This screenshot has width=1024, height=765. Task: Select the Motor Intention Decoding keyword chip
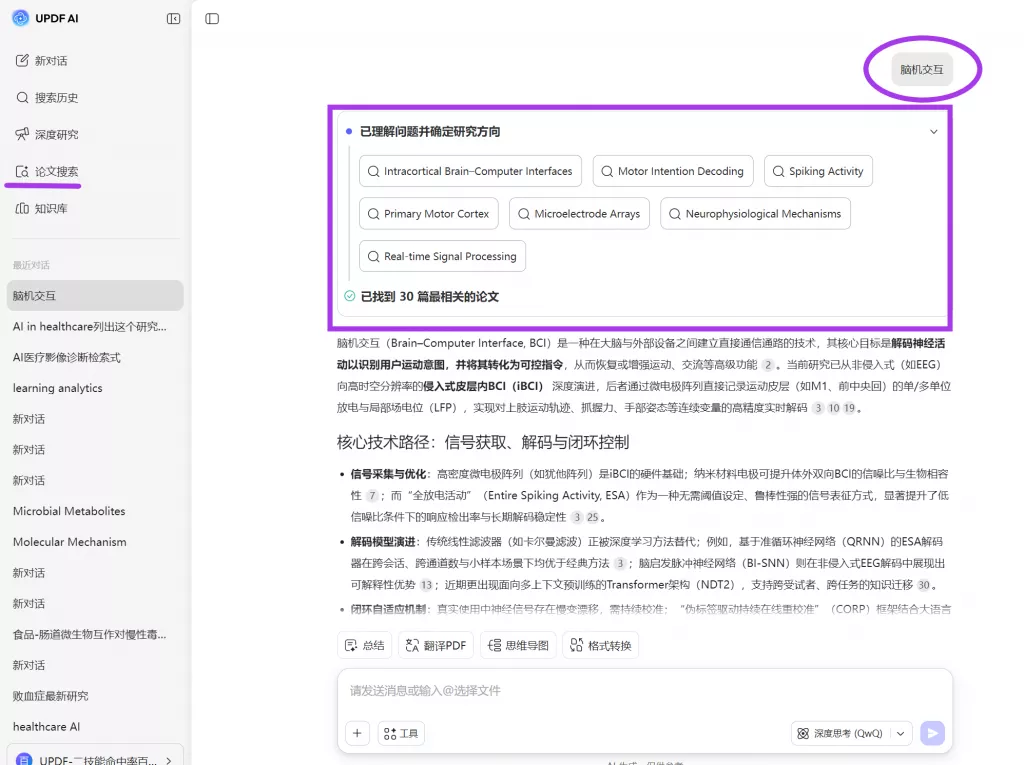click(x=672, y=171)
